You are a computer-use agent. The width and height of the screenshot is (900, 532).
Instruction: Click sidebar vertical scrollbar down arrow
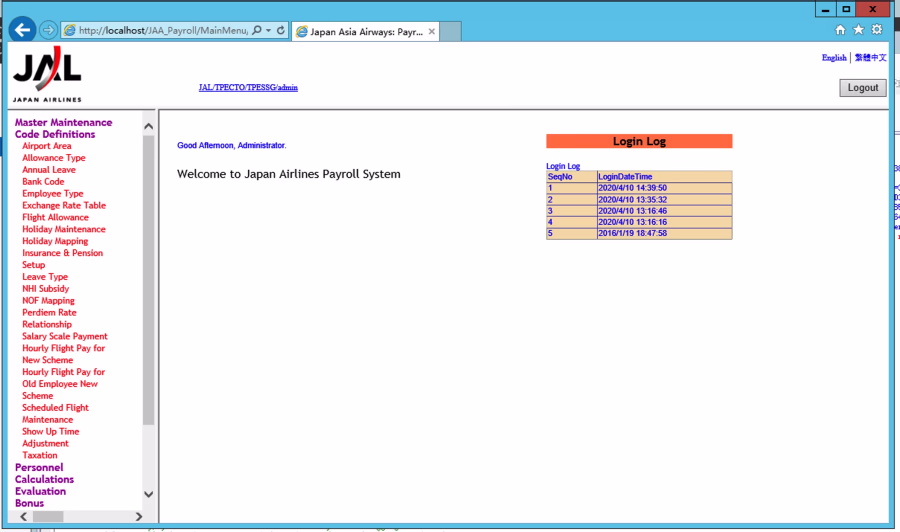click(x=149, y=494)
